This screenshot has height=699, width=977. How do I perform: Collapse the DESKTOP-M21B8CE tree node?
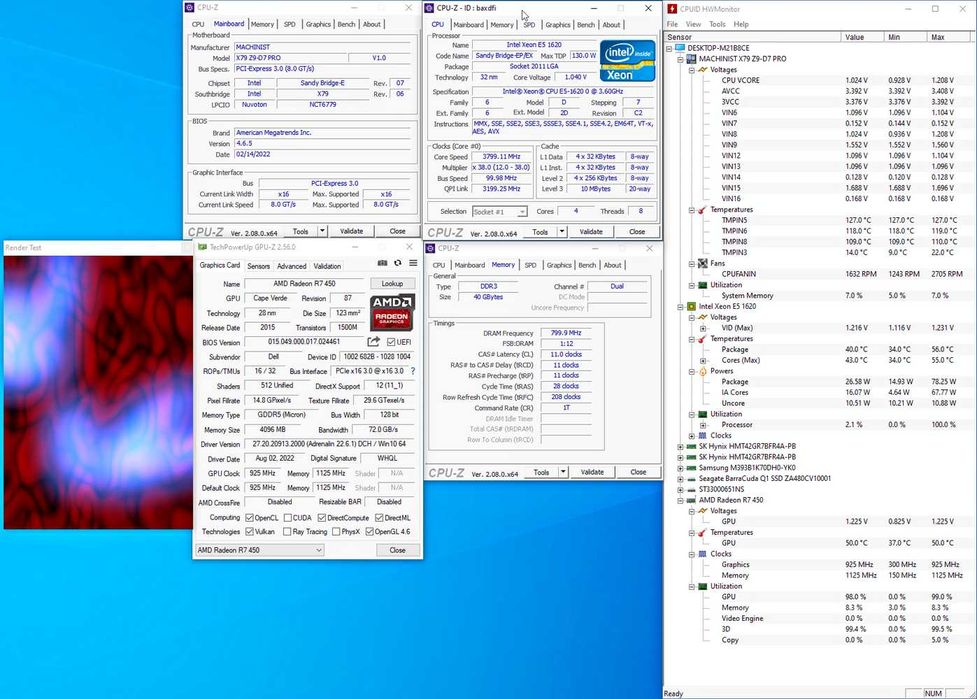pos(669,48)
